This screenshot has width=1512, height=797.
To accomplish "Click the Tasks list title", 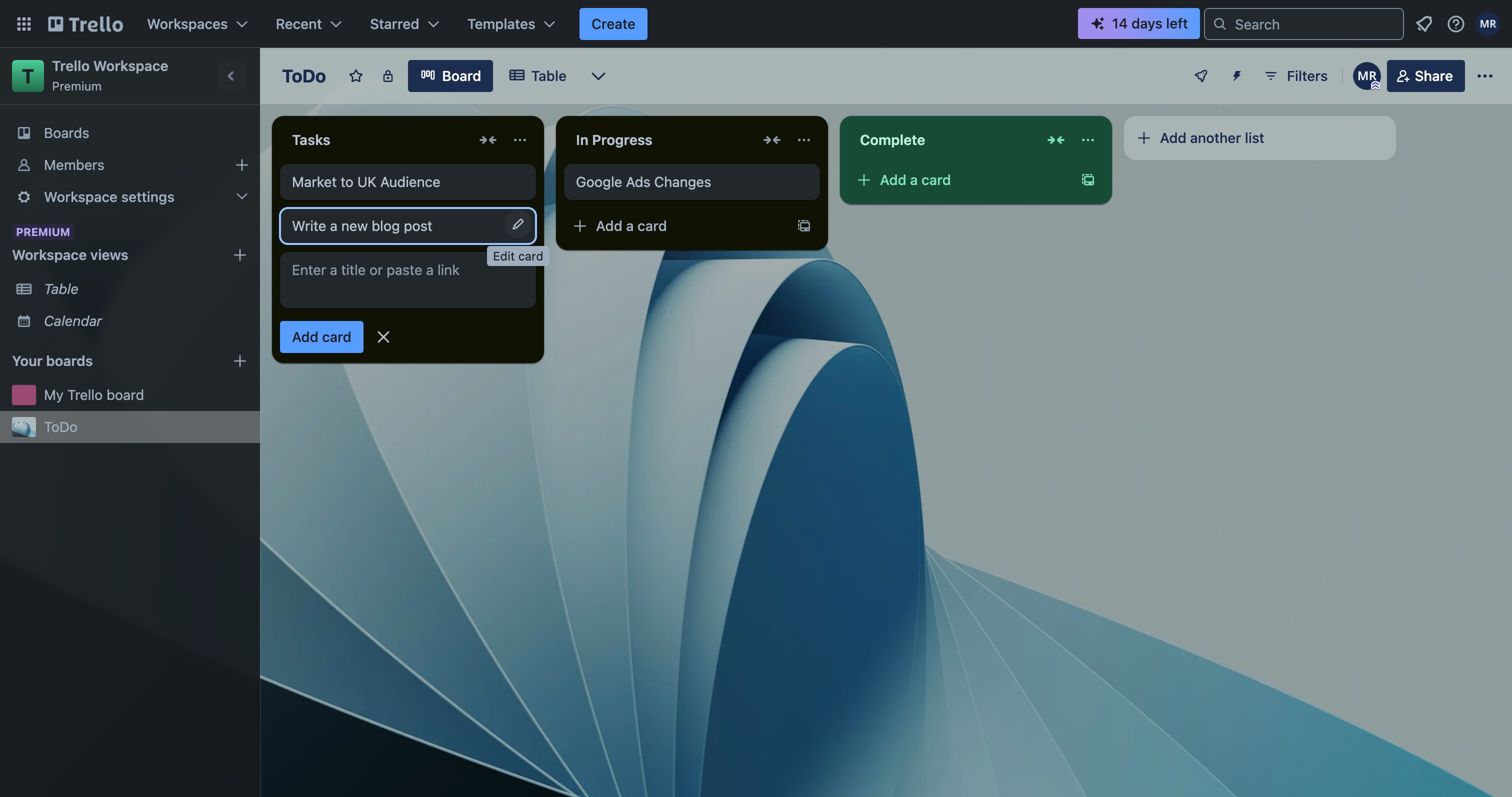I will (x=311, y=139).
